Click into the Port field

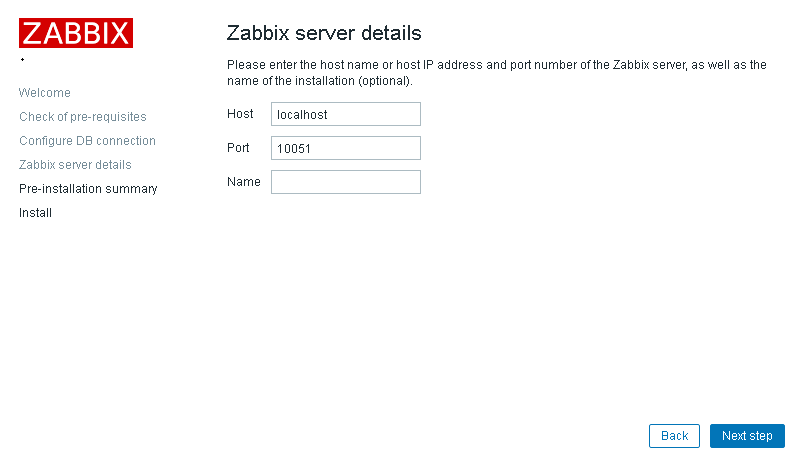(x=345, y=148)
